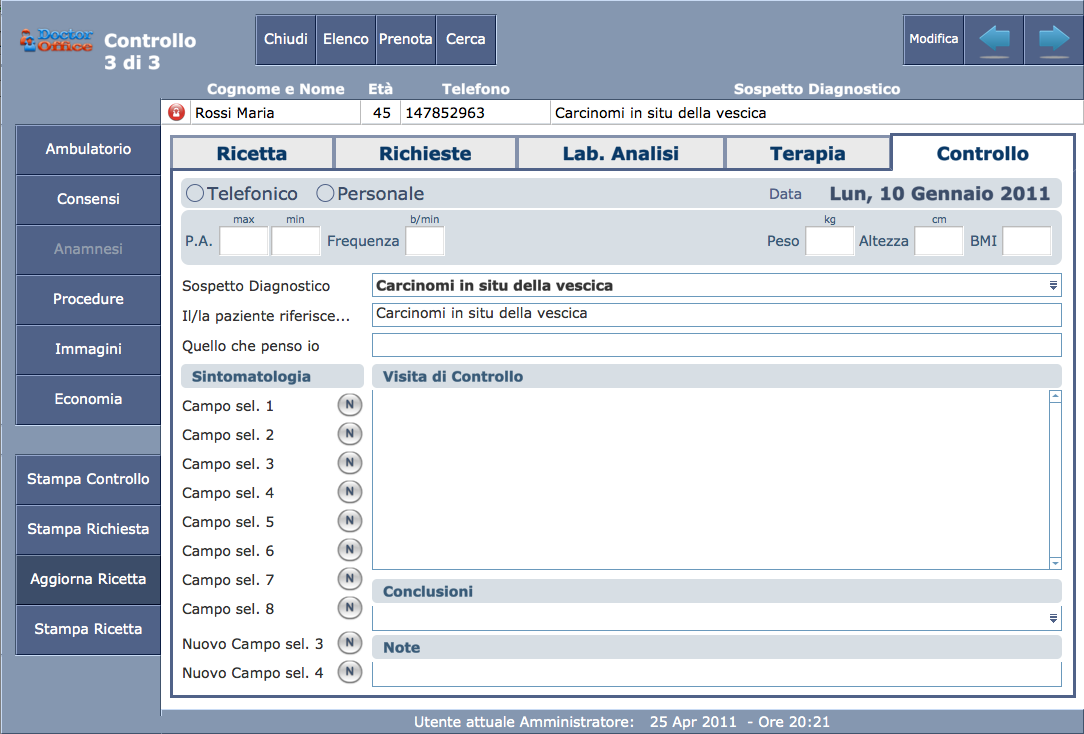Click the Il/la paziente riferisce field
Viewport: 1084px width, 734px height.
(x=717, y=314)
